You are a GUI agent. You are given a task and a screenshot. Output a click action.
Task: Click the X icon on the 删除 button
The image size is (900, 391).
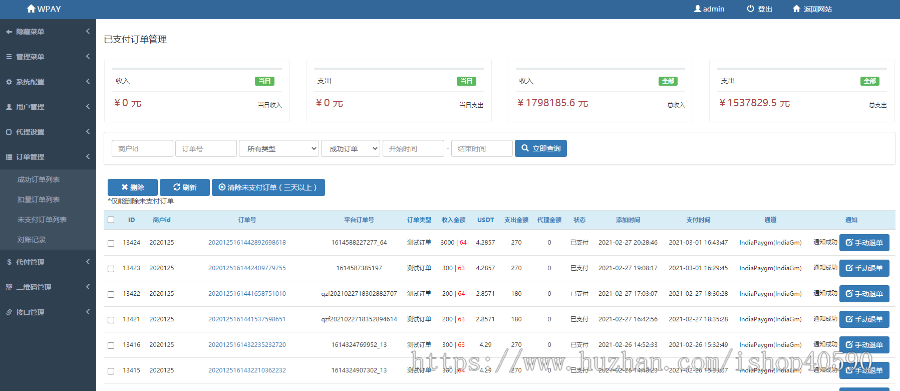click(124, 188)
